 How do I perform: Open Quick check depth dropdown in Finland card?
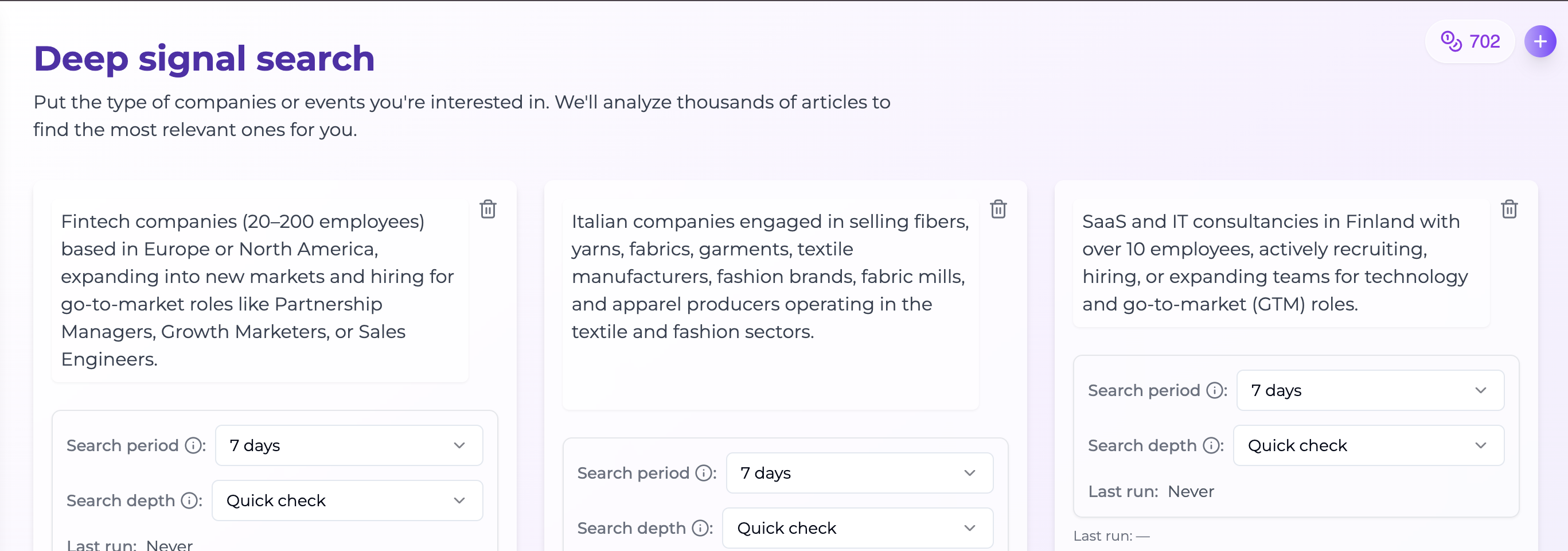click(x=1368, y=445)
